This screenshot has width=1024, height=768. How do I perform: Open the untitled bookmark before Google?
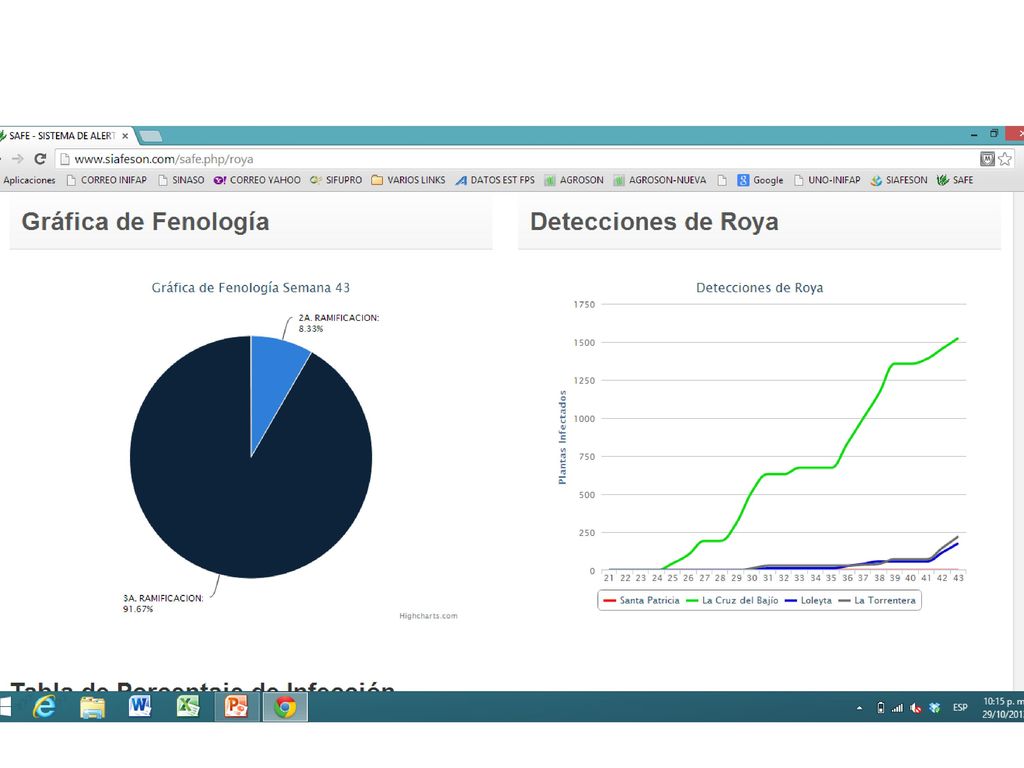click(x=722, y=180)
